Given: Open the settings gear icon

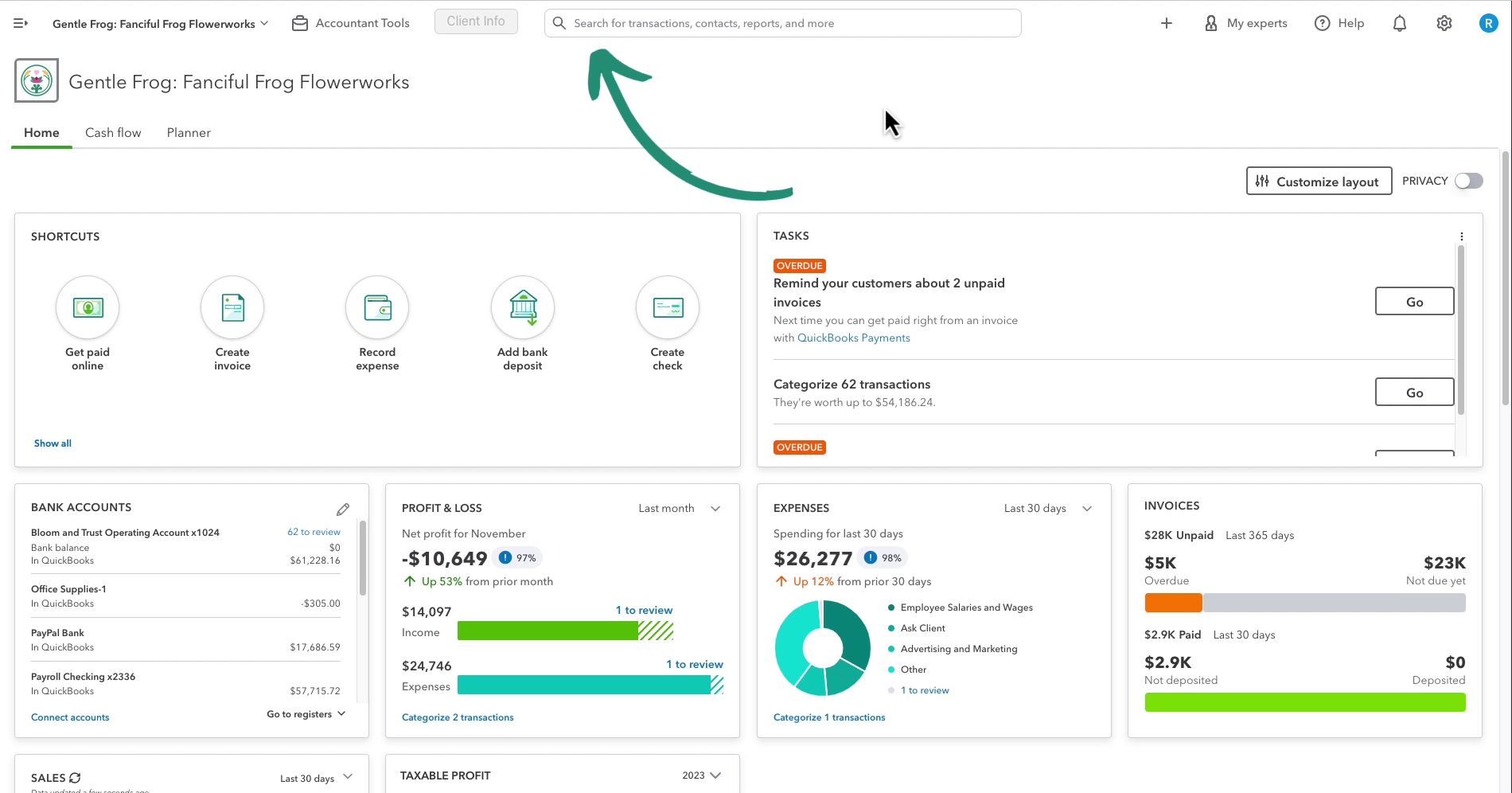Looking at the screenshot, I should (1444, 23).
